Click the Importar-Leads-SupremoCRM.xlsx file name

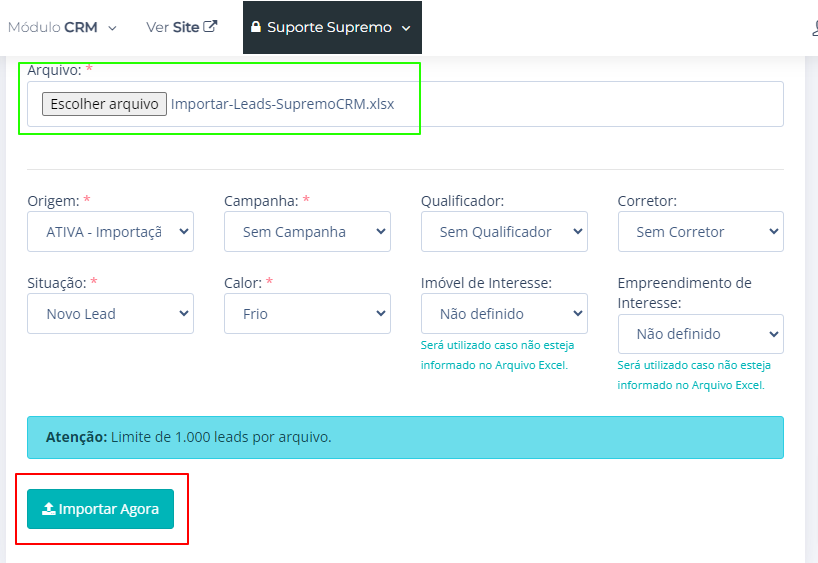pos(282,103)
